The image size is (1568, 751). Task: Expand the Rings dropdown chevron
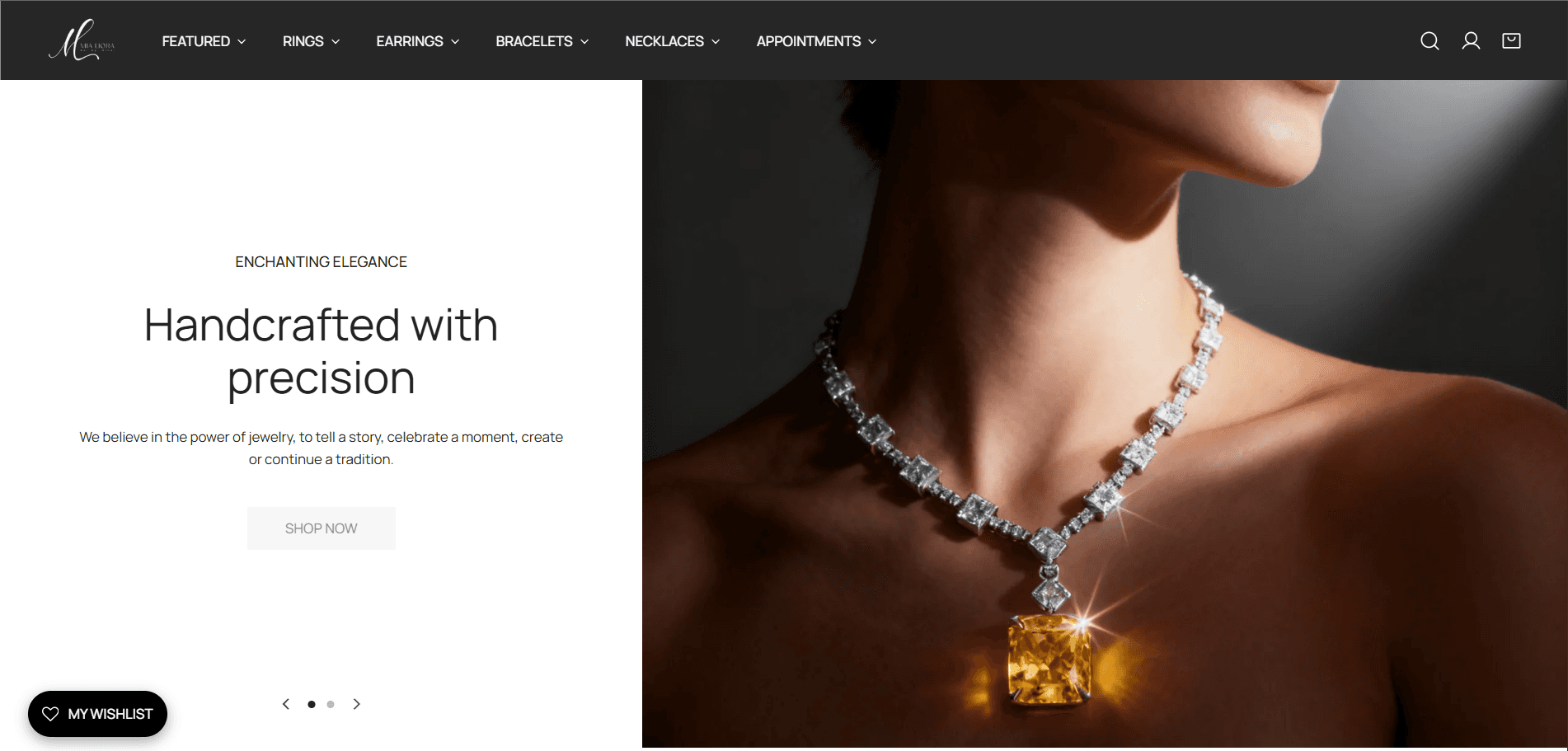coord(336,42)
